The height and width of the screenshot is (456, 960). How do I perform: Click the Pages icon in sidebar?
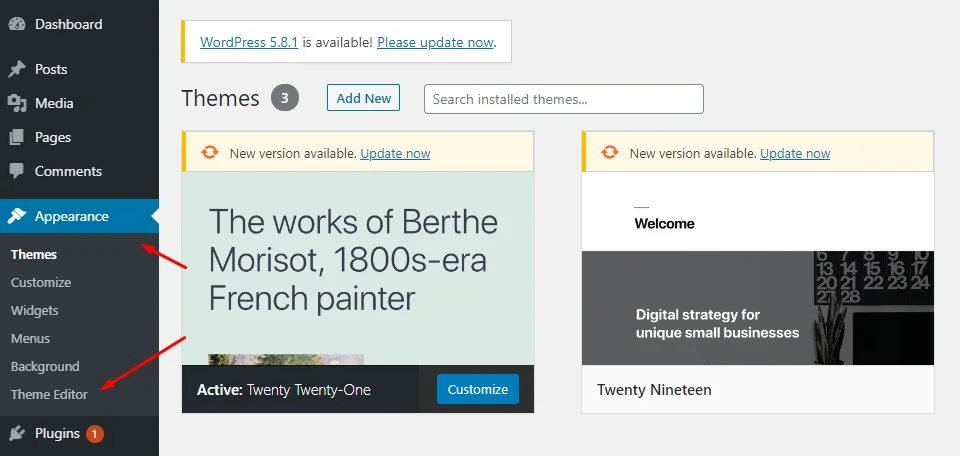[x=17, y=138]
